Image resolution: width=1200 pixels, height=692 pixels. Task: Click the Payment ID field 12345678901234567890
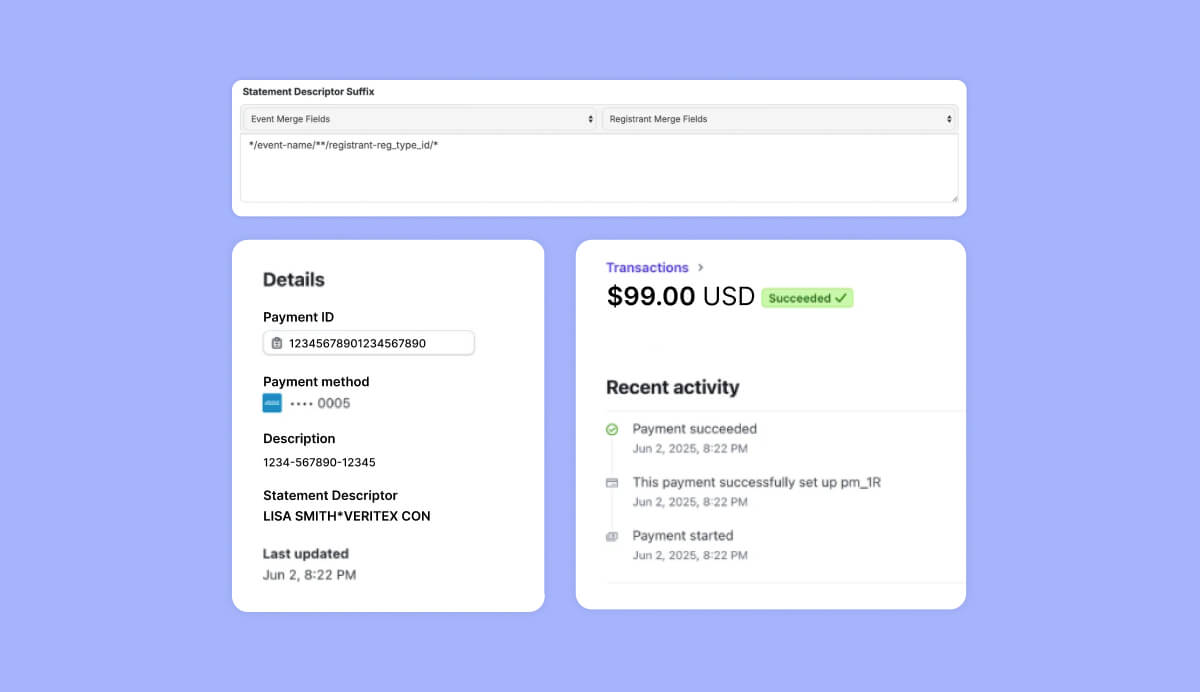369,343
